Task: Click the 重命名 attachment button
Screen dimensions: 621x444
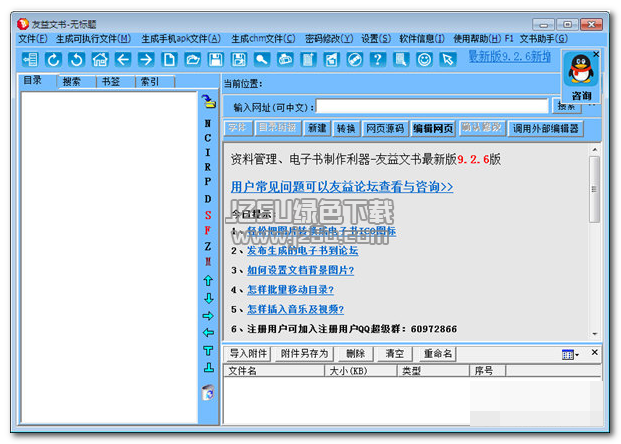Action: point(438,353)
